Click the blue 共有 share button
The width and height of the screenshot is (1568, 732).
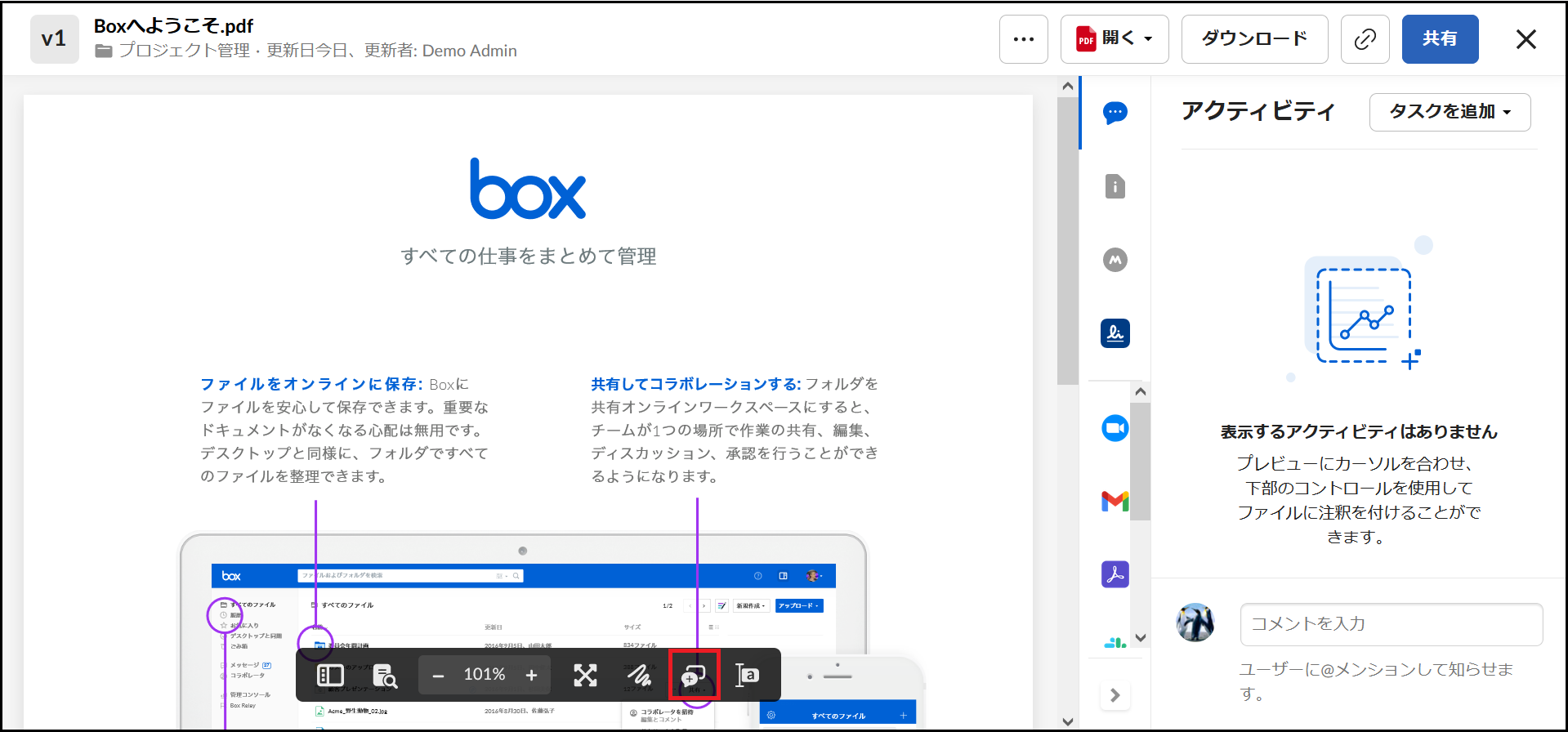click(x=1440, y=39)
